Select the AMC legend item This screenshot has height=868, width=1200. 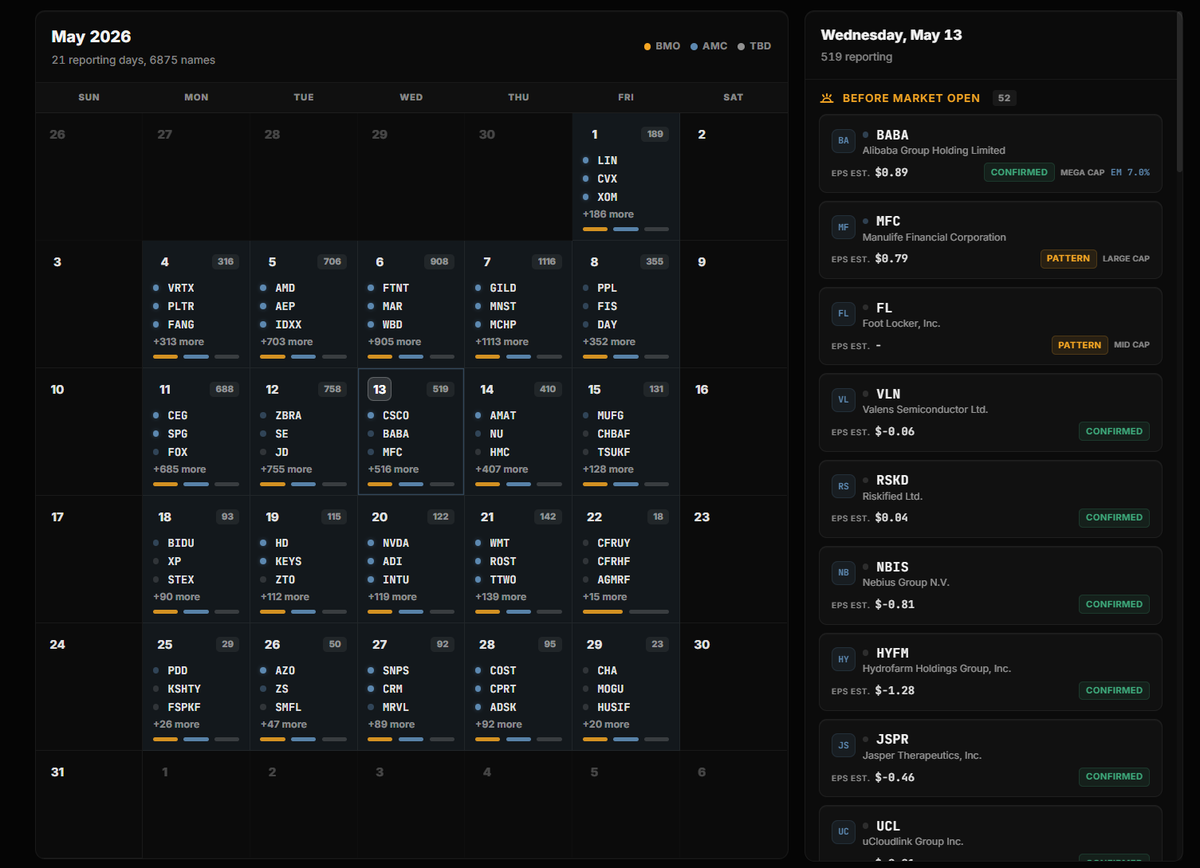pos(709,46)
